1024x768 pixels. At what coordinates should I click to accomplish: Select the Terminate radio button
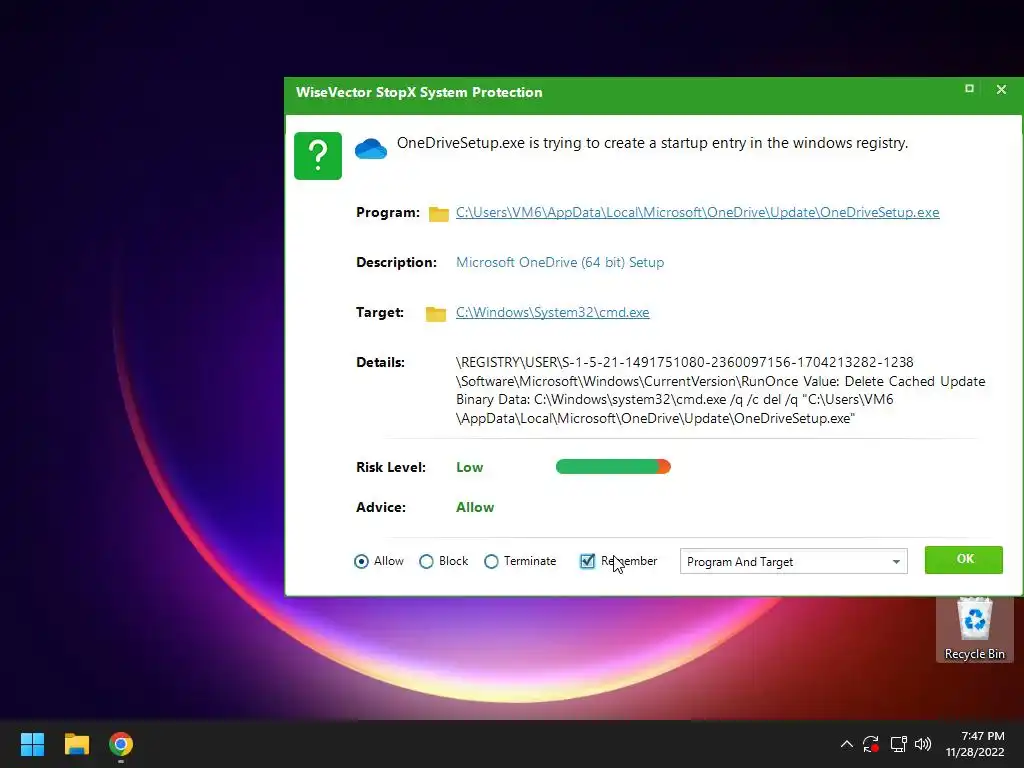point(491,562)
